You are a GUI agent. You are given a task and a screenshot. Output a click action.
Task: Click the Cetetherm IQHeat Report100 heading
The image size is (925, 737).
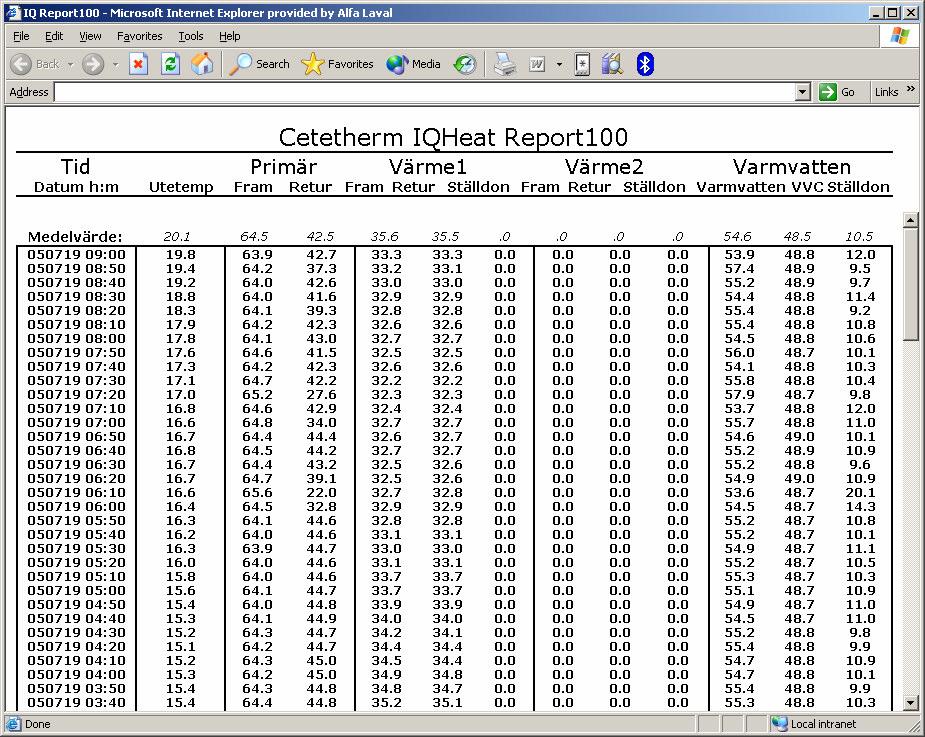click(x=453, y=137)
